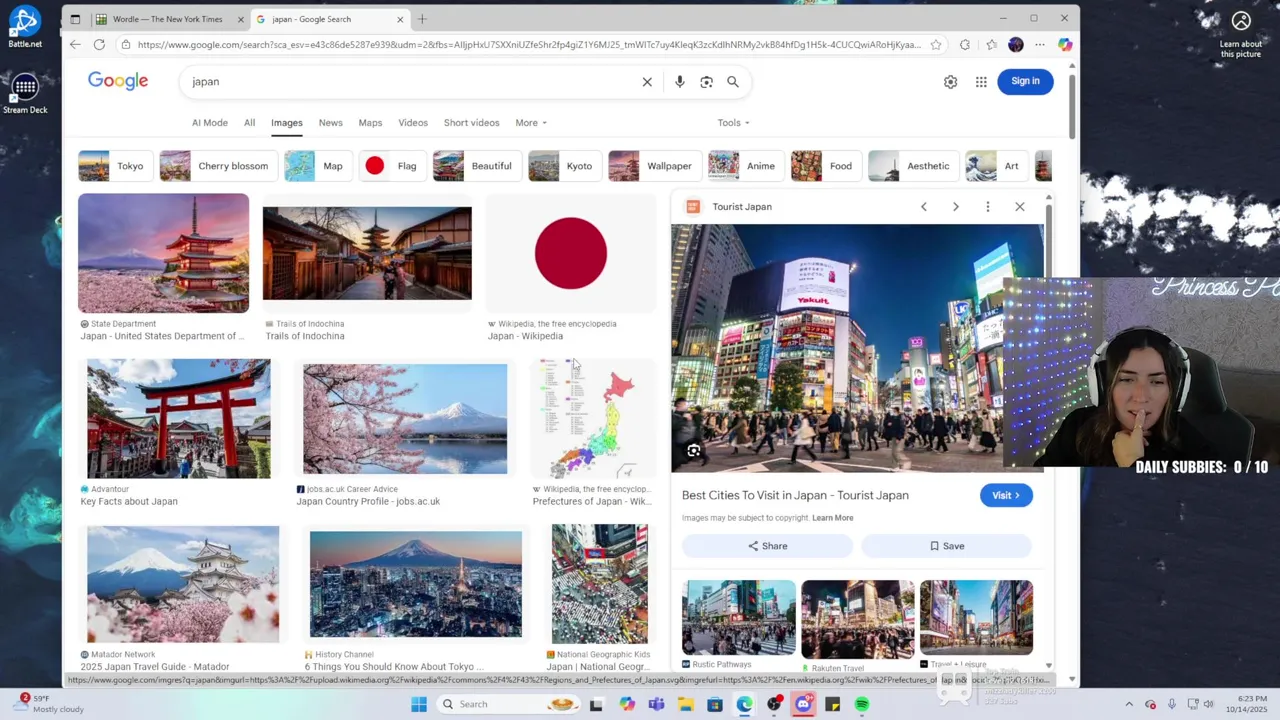Open the browser extensions puzzle icon
Screen dimensions: 1280x720
964,44
